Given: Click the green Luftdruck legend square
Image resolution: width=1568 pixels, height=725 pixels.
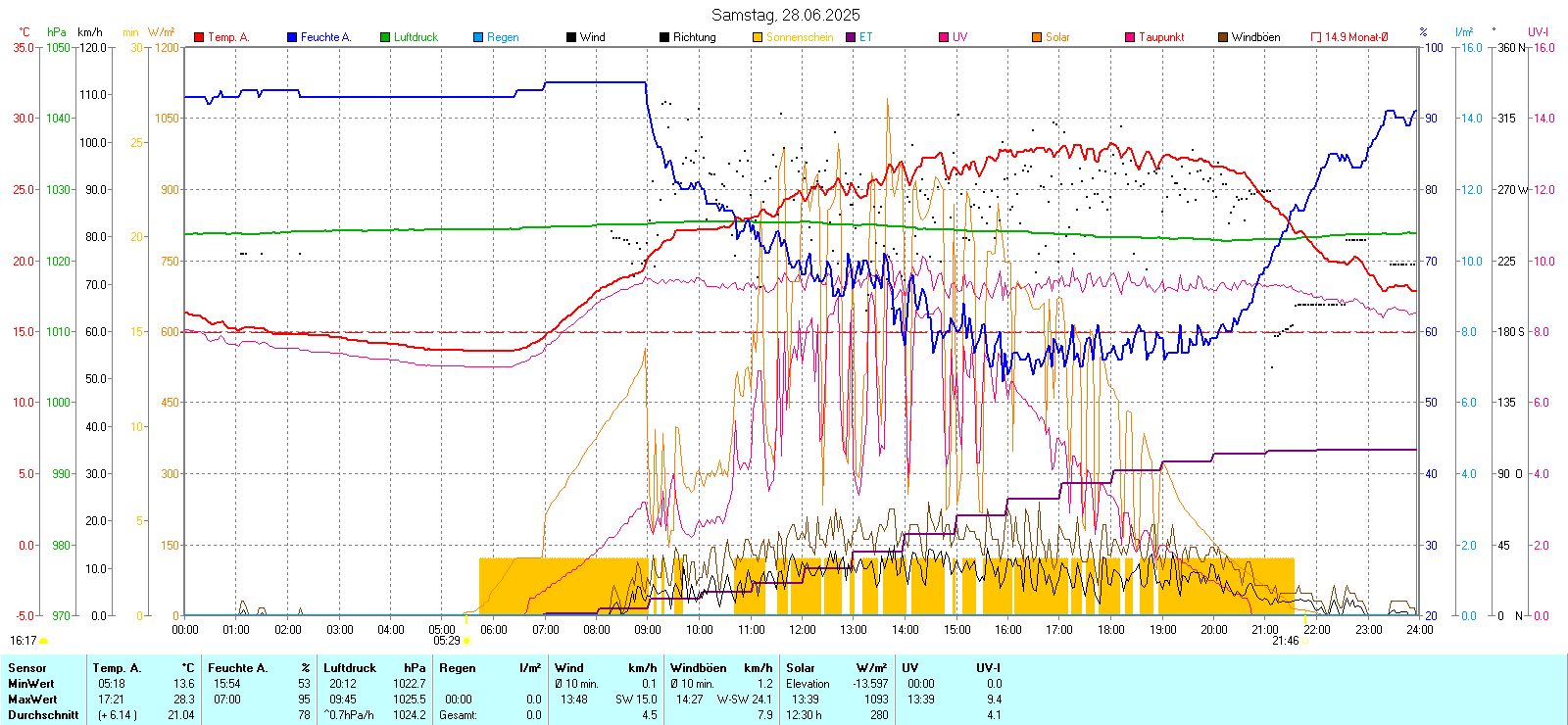Looking at the screenshot, I should click(x=385, y=37).
